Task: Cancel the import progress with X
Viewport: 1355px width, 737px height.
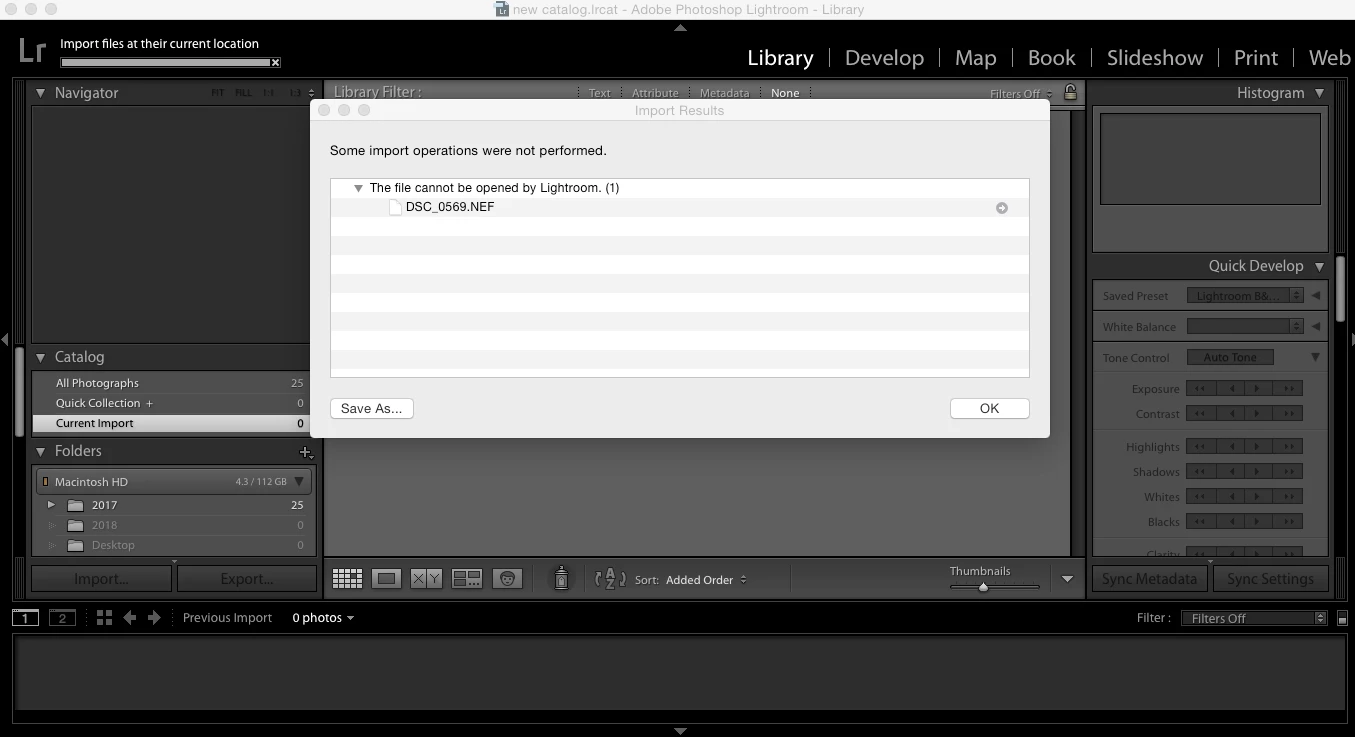Action: coord(276,62)
